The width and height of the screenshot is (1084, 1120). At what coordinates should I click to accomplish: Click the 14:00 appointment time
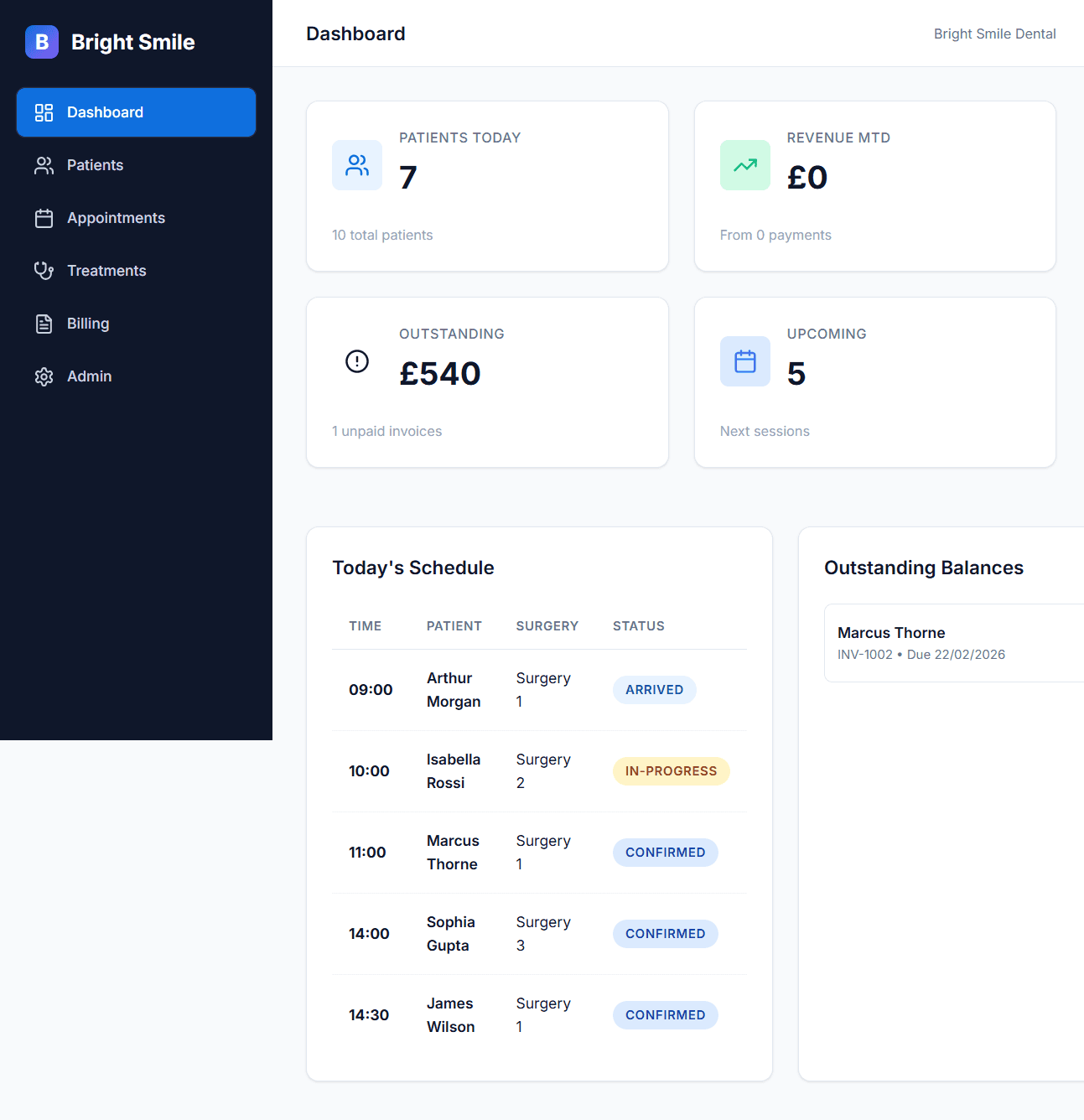369,934
